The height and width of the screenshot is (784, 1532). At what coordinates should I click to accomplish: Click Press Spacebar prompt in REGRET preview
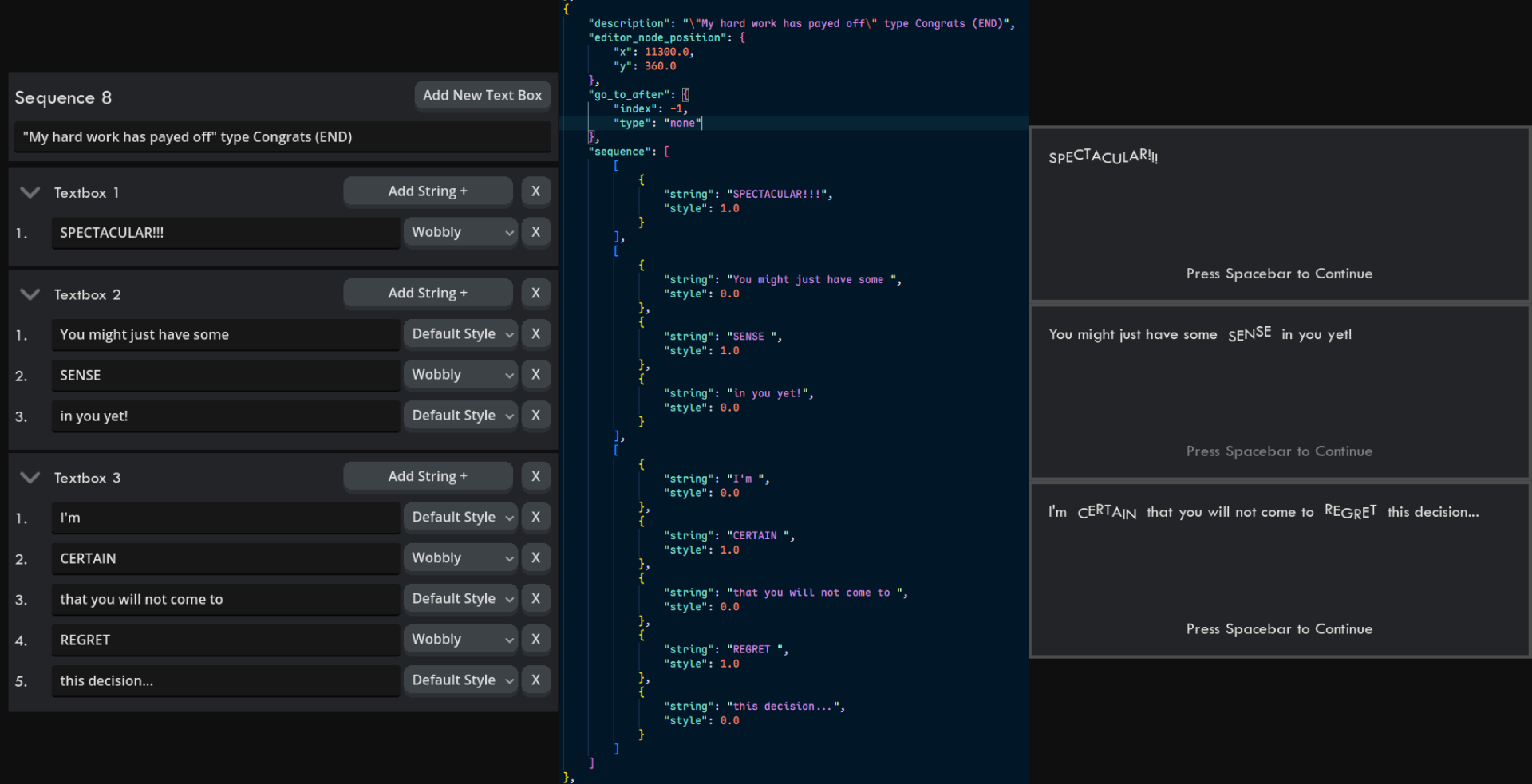click(1279, 629)
